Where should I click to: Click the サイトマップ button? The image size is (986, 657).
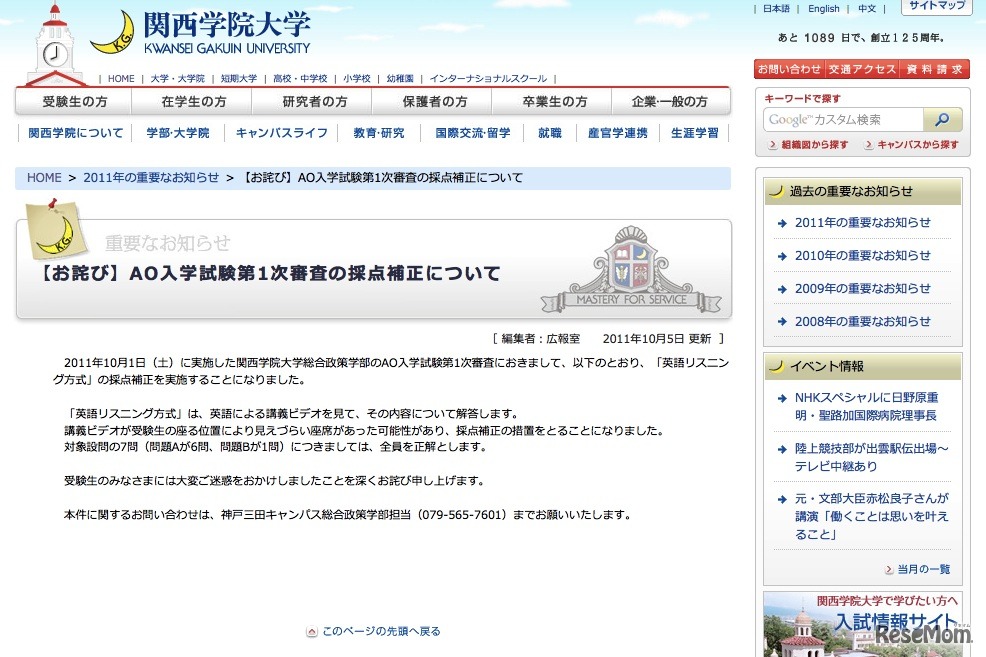click(x=936, y=6)
